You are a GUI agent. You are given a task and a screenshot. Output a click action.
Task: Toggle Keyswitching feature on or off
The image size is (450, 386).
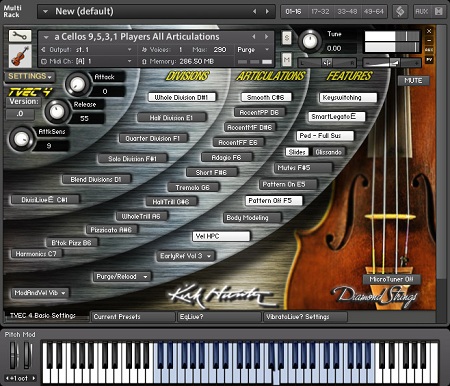click(x=348, y=98)
